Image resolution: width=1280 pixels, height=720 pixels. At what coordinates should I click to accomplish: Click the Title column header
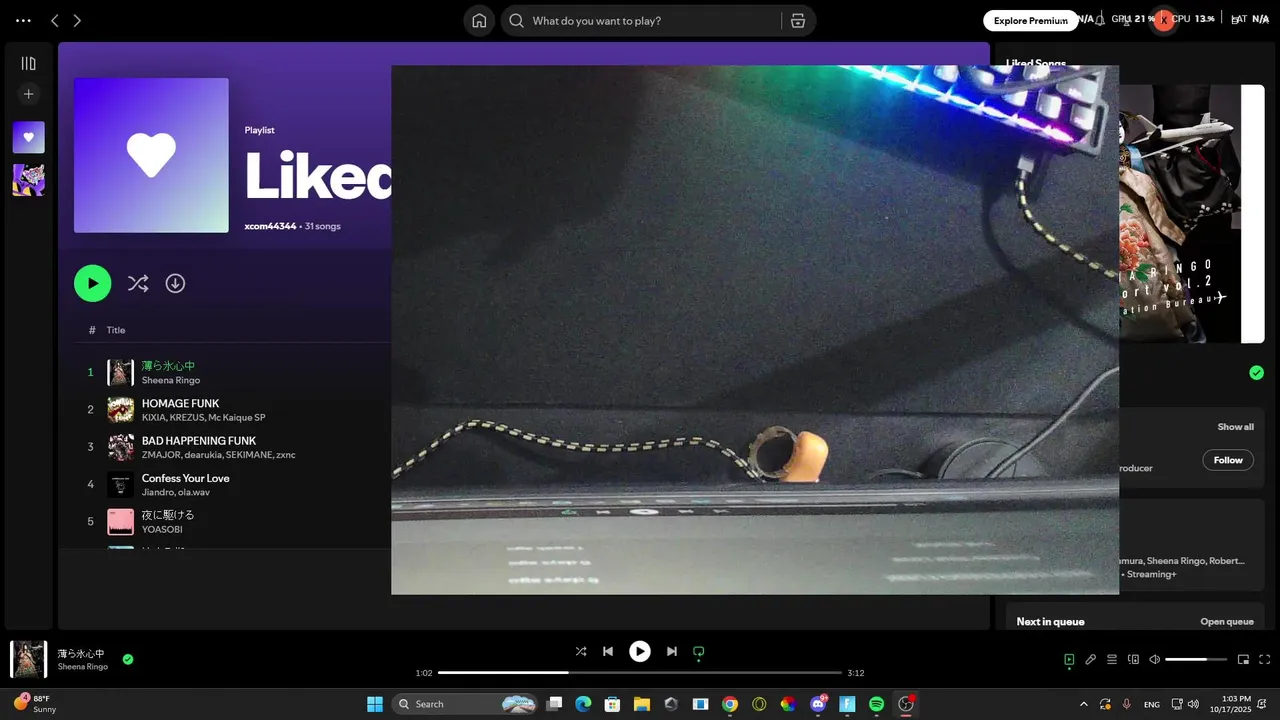pyautogui.click(x=116, y=330)
